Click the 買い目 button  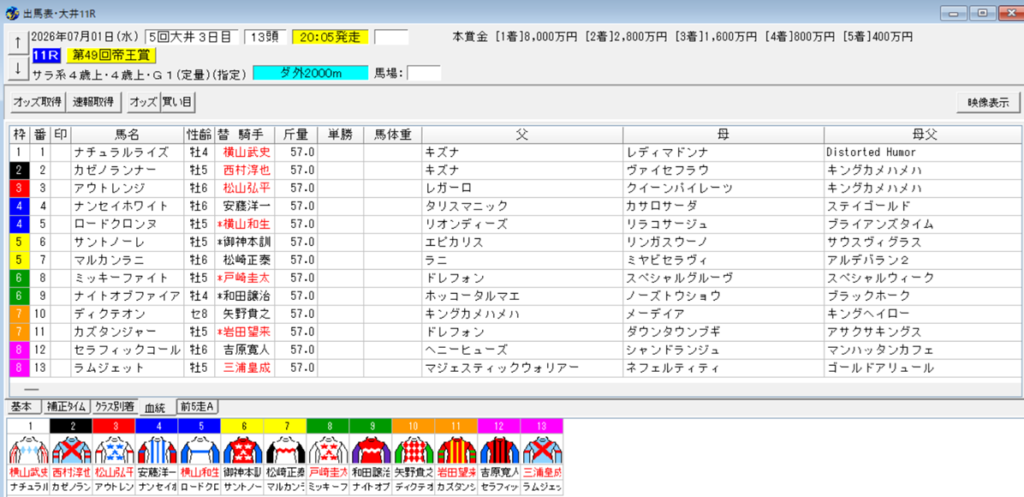tap(178, 102)
